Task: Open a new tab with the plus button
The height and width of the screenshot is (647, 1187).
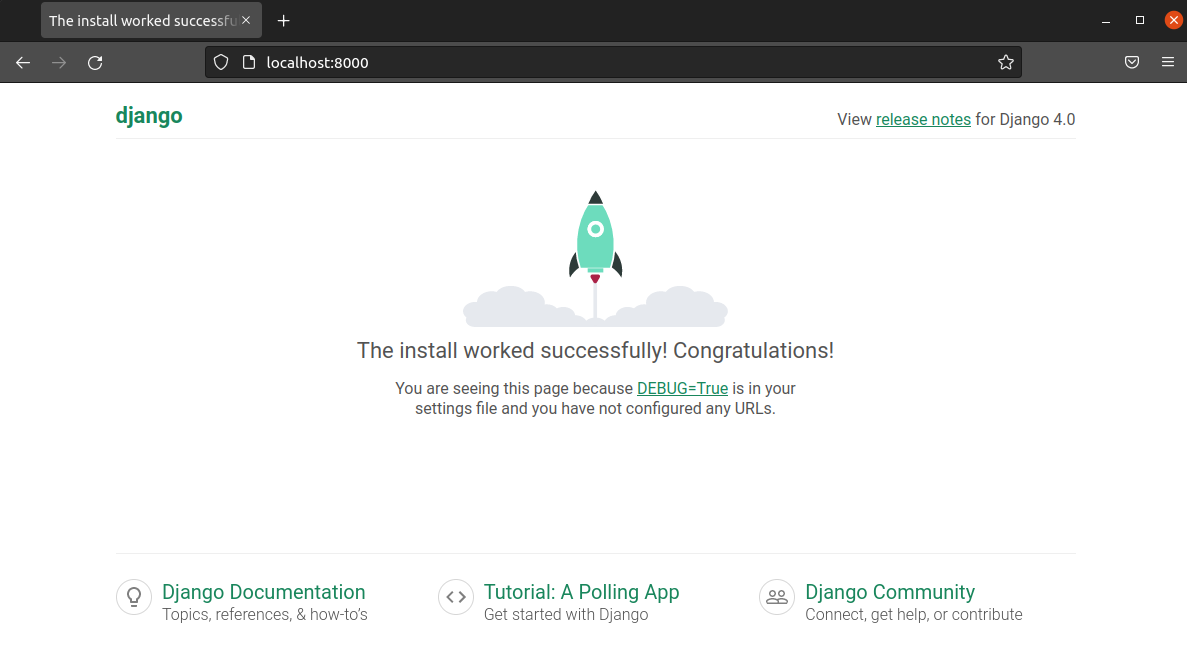Action: [284, 20]
